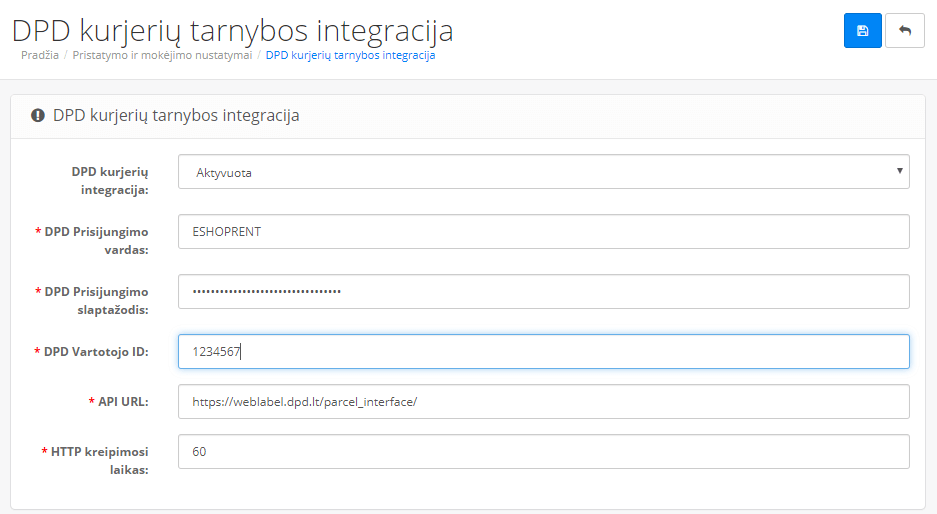
Task: Open Pradžia breadcrumb link
Action: click(x=39, y=55)
